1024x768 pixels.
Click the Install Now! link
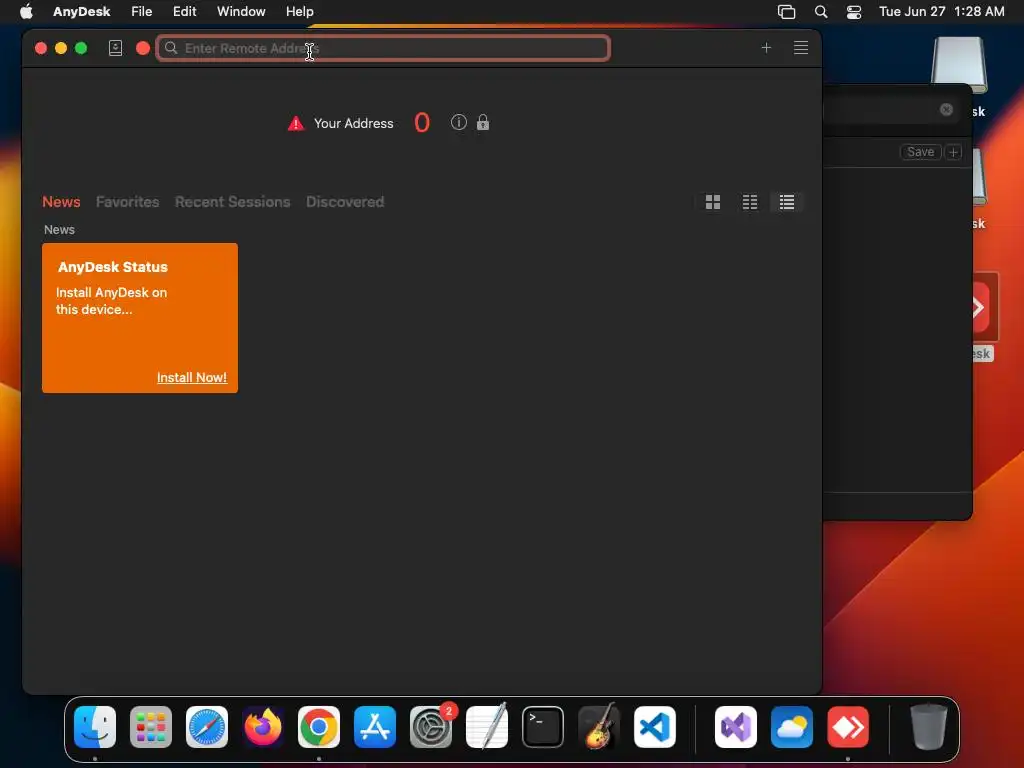pos(192,377)
